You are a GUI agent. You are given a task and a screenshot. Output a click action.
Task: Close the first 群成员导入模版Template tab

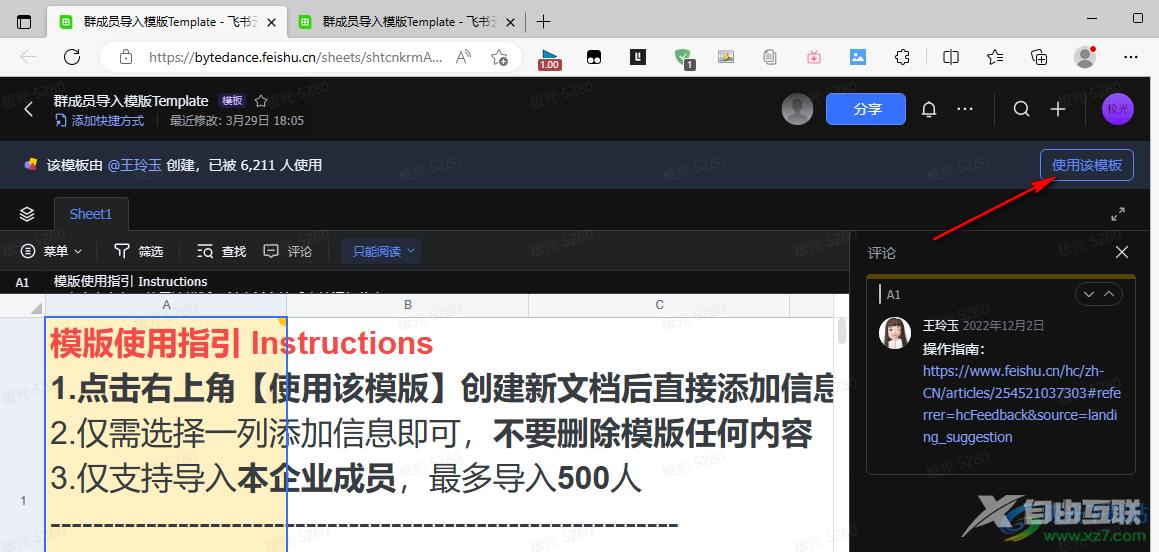(x=271, y=22)
